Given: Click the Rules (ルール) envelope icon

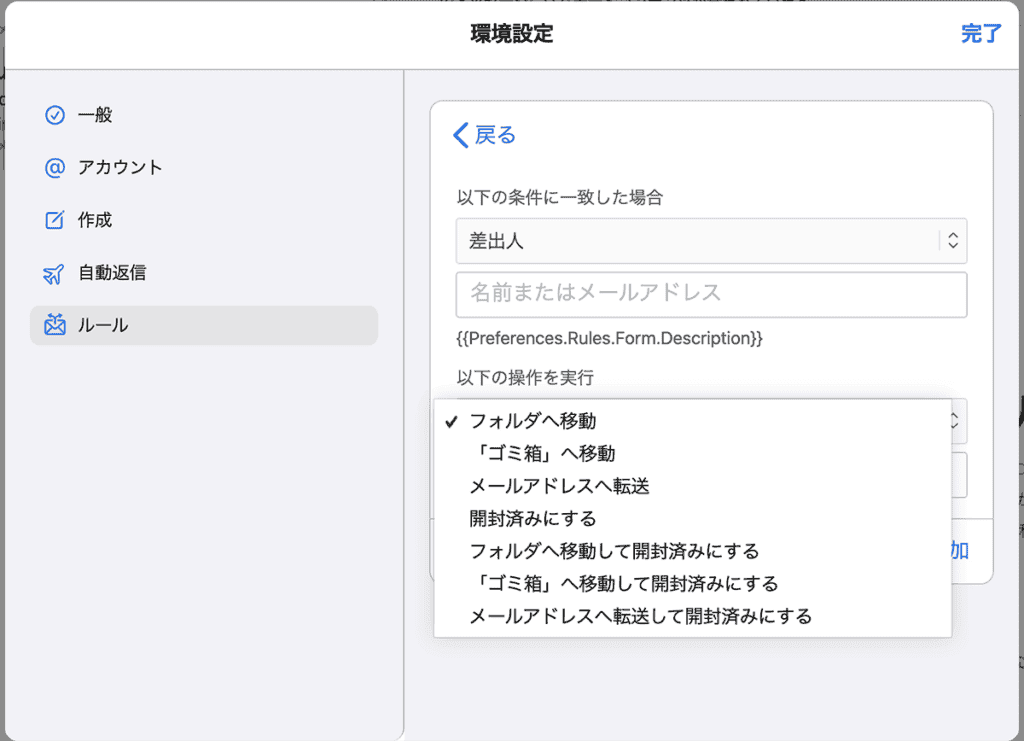Looking at the screenshot, I should pos(55,324).
